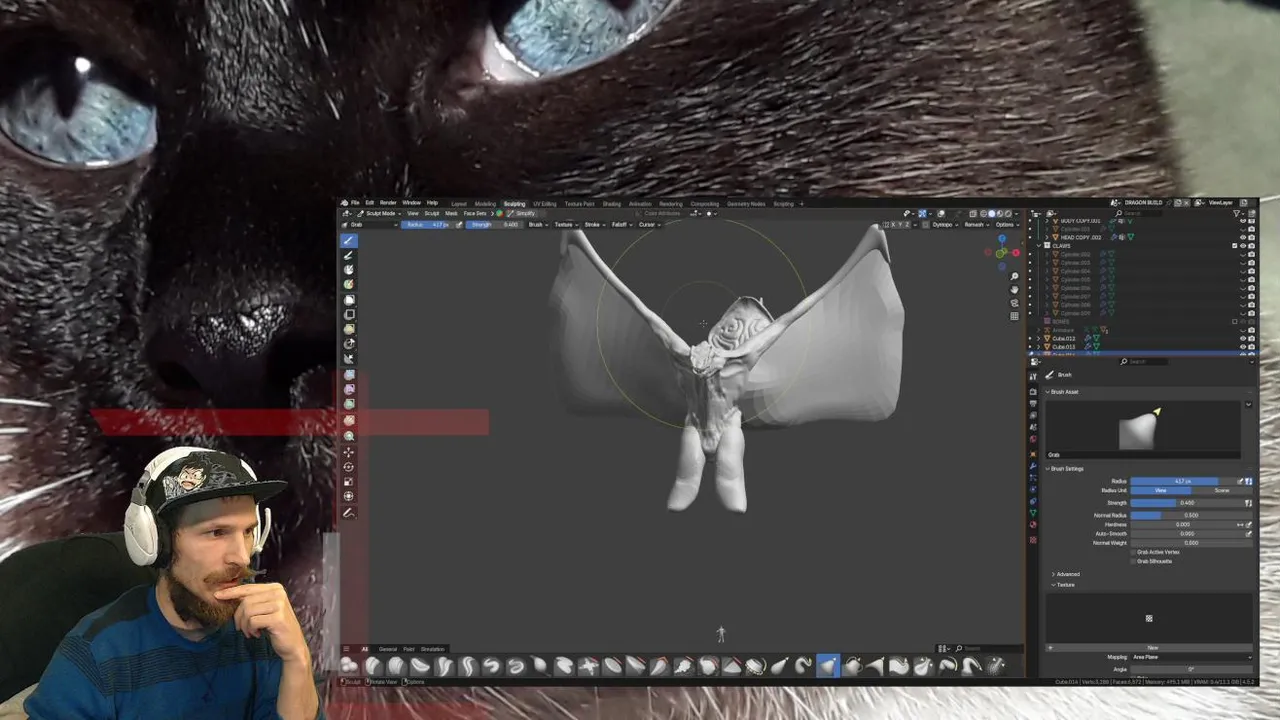The height and width of the screenshot is (720, 1280).
Task: Switch to the Modeling workspace tab
Action: pyautogui.click(x=485, y=202)
